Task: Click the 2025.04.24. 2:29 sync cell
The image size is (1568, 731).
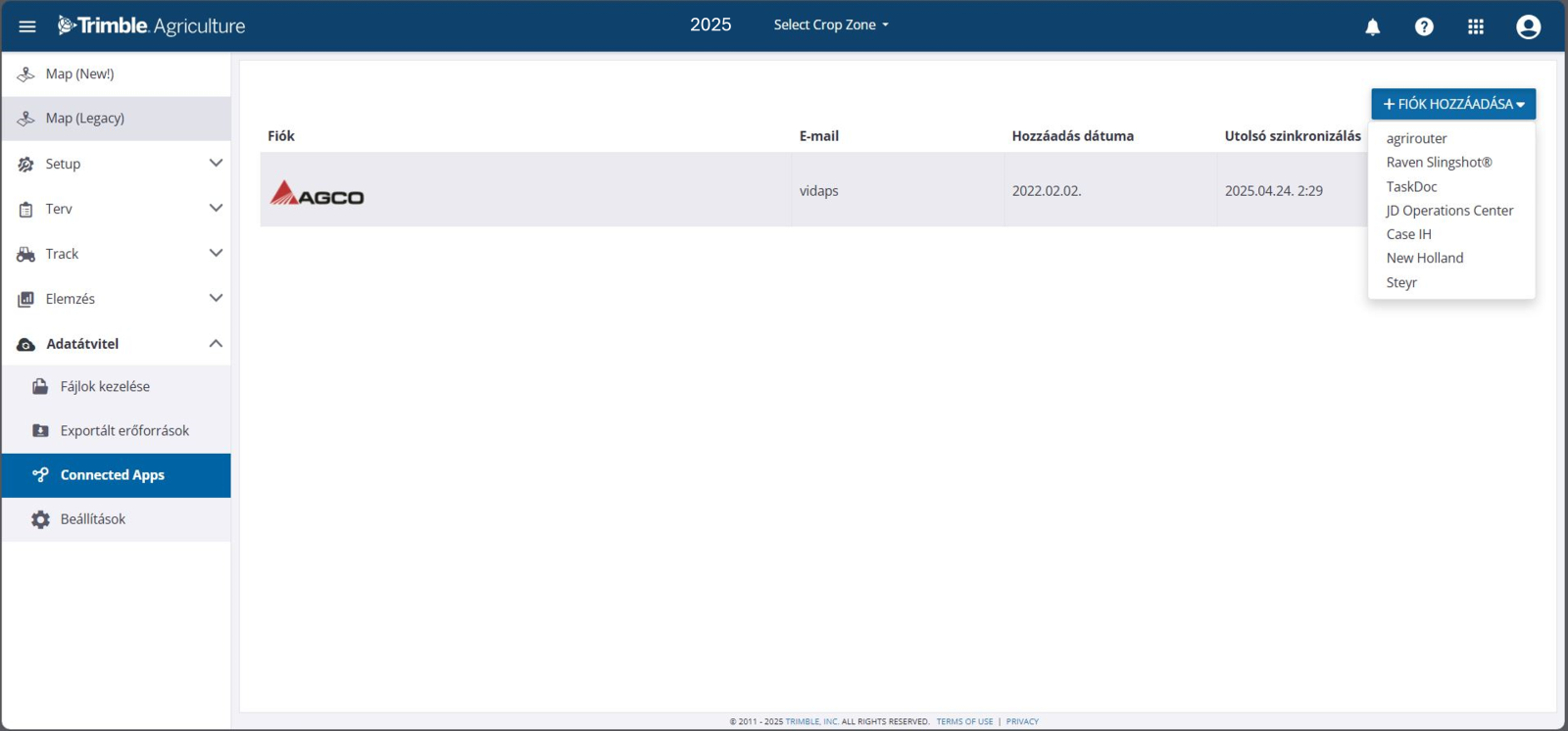Action: click(x=1274, y=191)
